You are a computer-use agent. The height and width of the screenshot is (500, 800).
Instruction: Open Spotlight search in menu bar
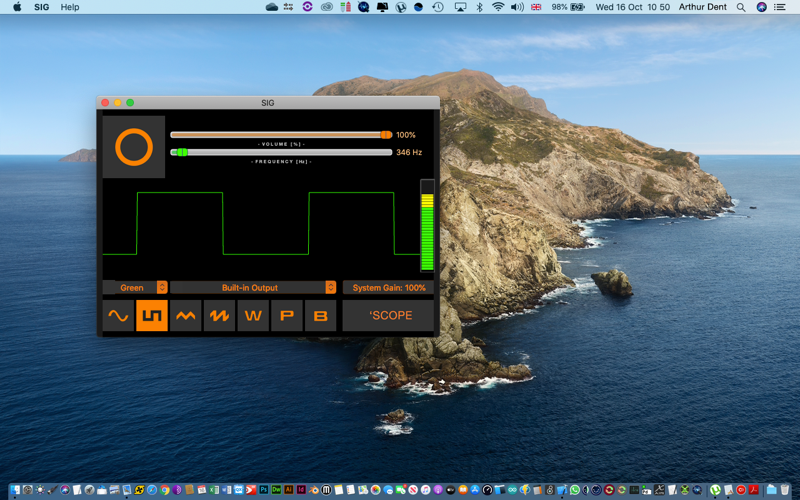click(741, 7)
